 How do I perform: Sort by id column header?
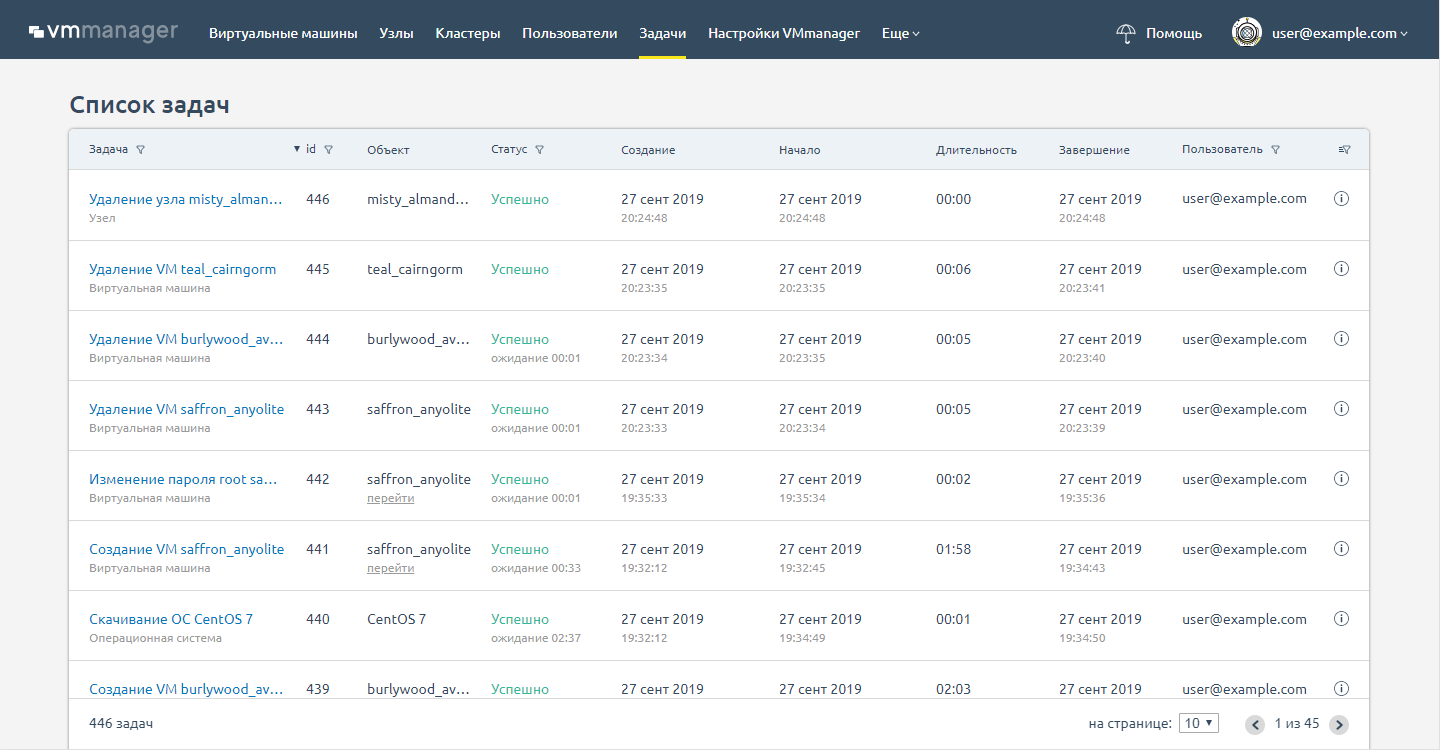pyautogui.click(x=311, y=149)
